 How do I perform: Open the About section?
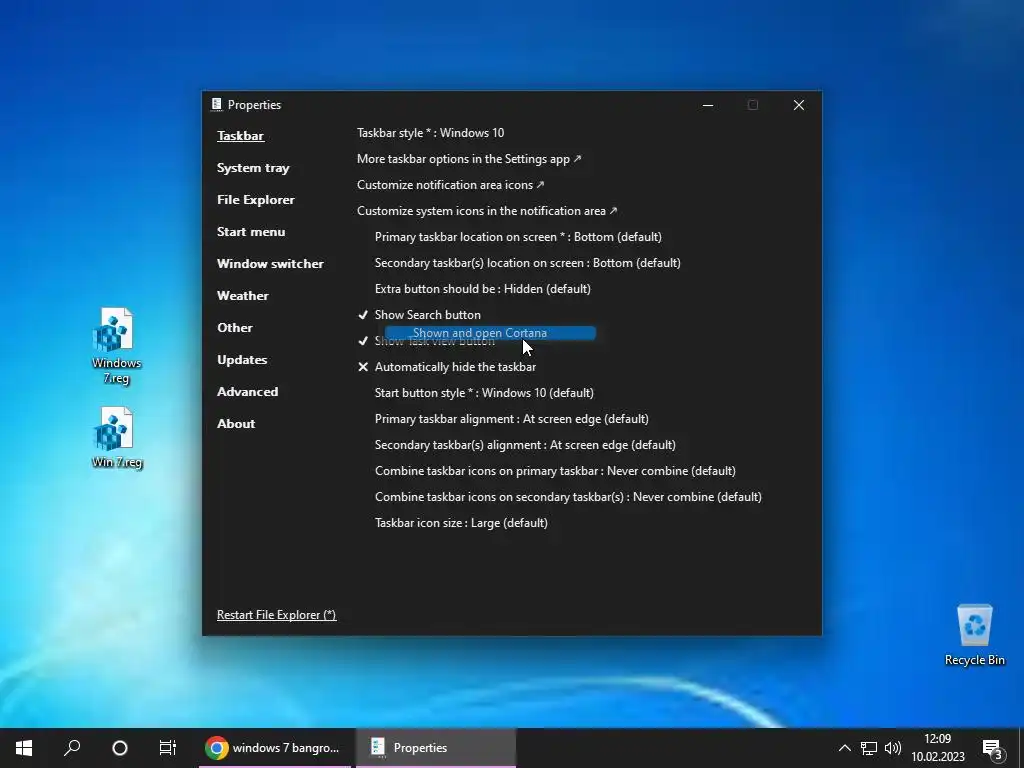pos(236,424)
